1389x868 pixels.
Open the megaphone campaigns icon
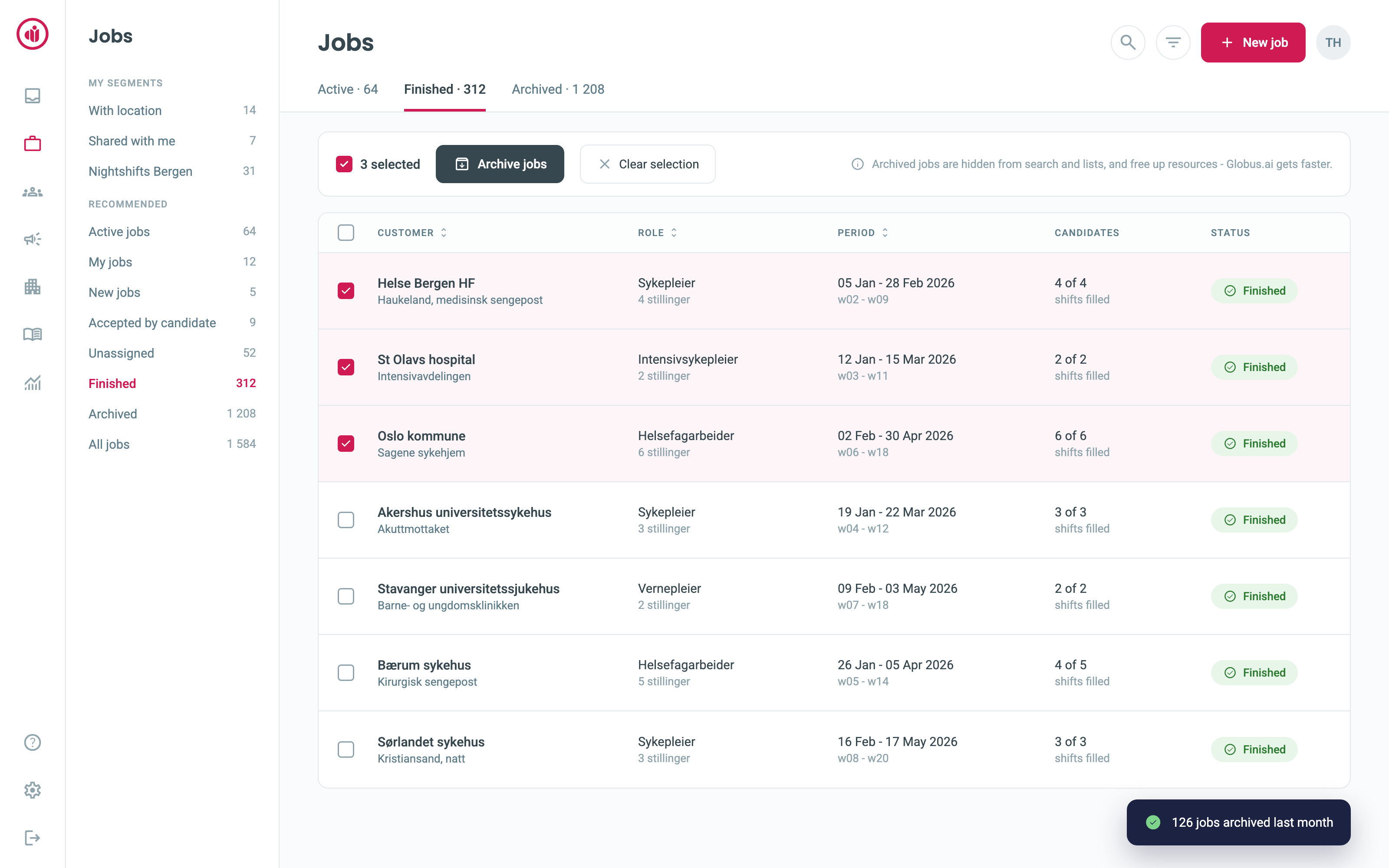(x=32, y=239)
